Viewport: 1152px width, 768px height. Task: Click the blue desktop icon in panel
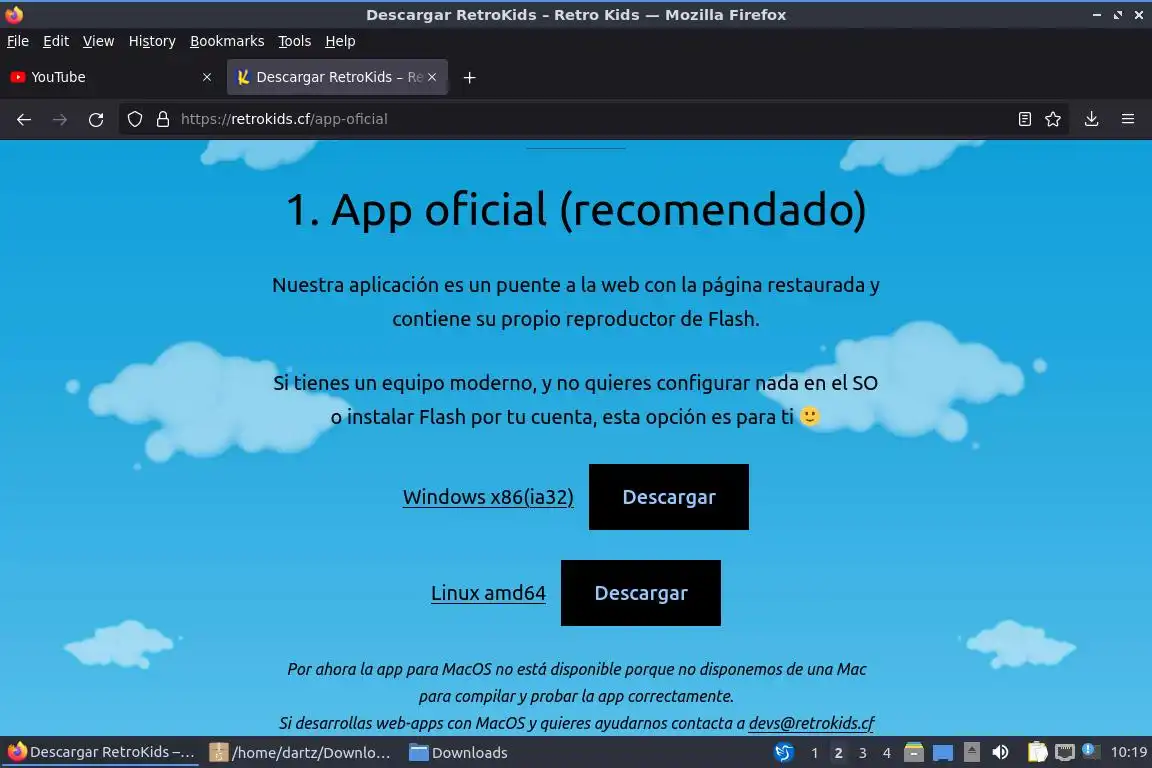point(943,753)
